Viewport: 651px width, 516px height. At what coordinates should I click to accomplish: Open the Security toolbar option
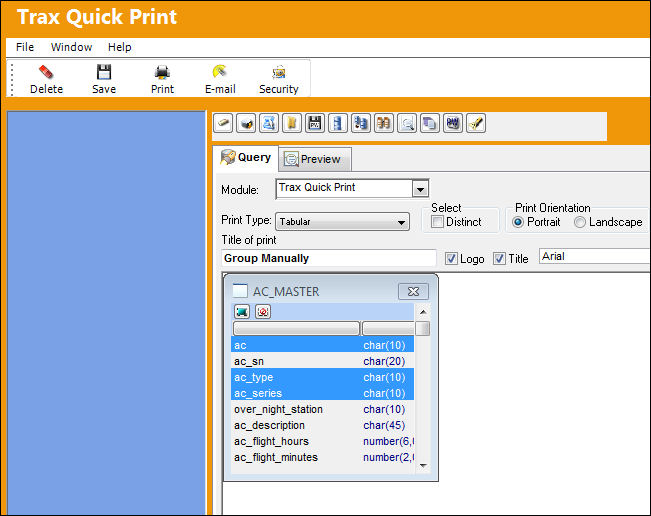click(x=279, y=79)
